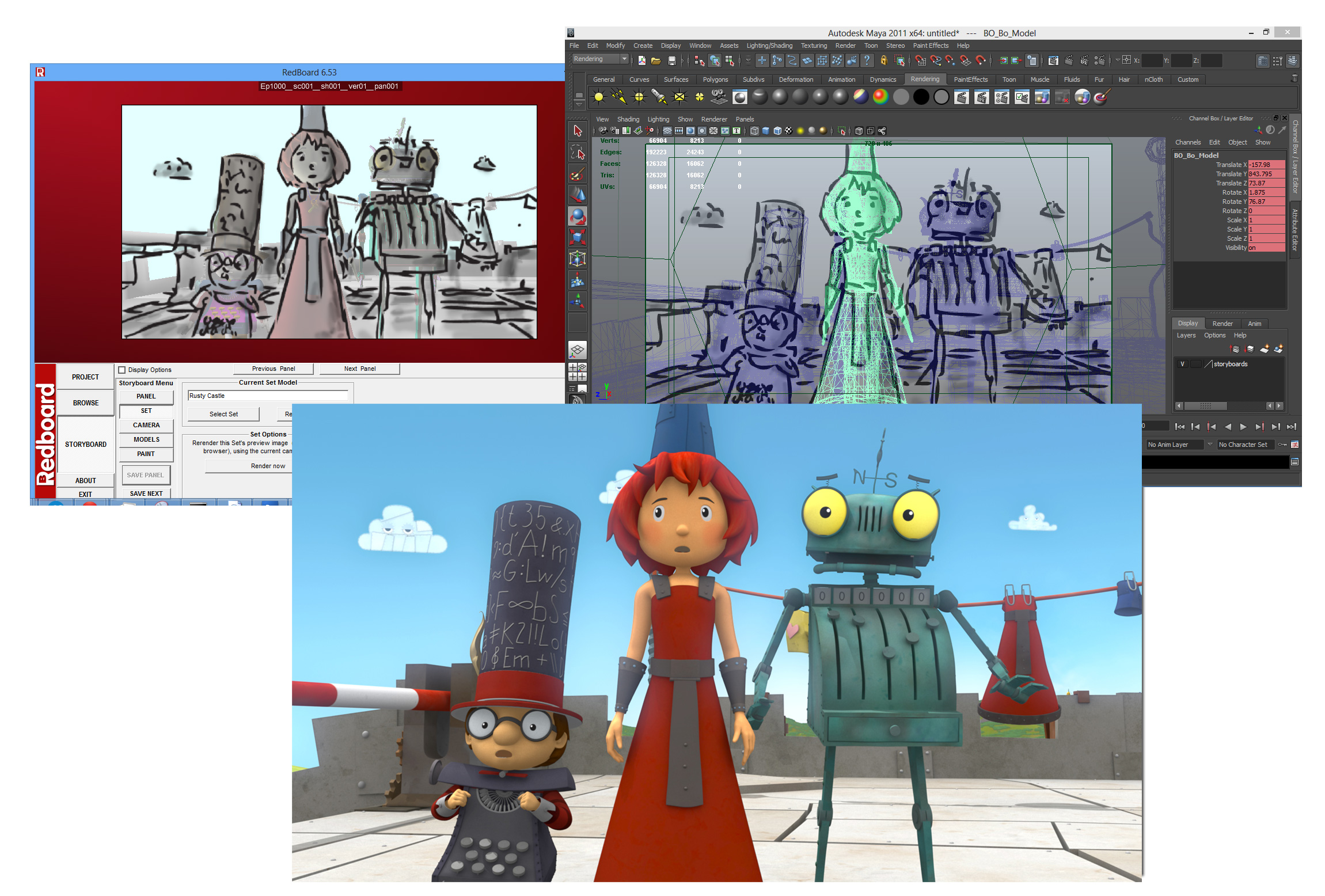The image size is (1325, 896).
Task: Toggle visibility V of storyboards layer
Action: pos(1182,364)
